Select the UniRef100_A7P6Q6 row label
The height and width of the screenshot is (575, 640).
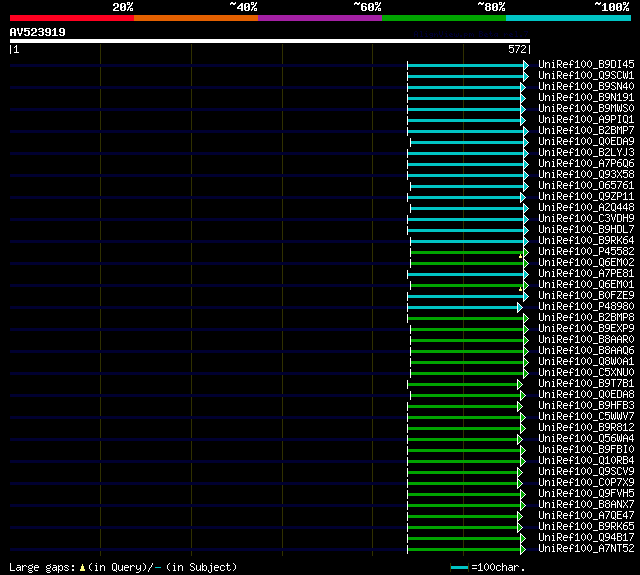coord(586,164)
